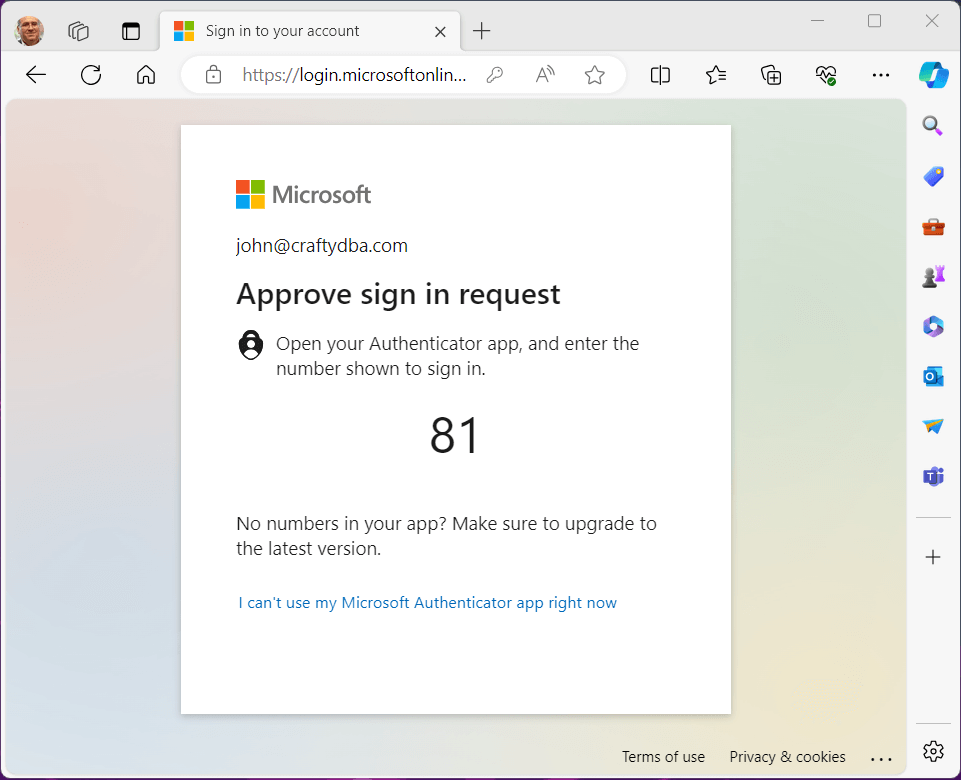The image size is (961, 780).
Task: Open the Collections button
Action: (770, 75)
